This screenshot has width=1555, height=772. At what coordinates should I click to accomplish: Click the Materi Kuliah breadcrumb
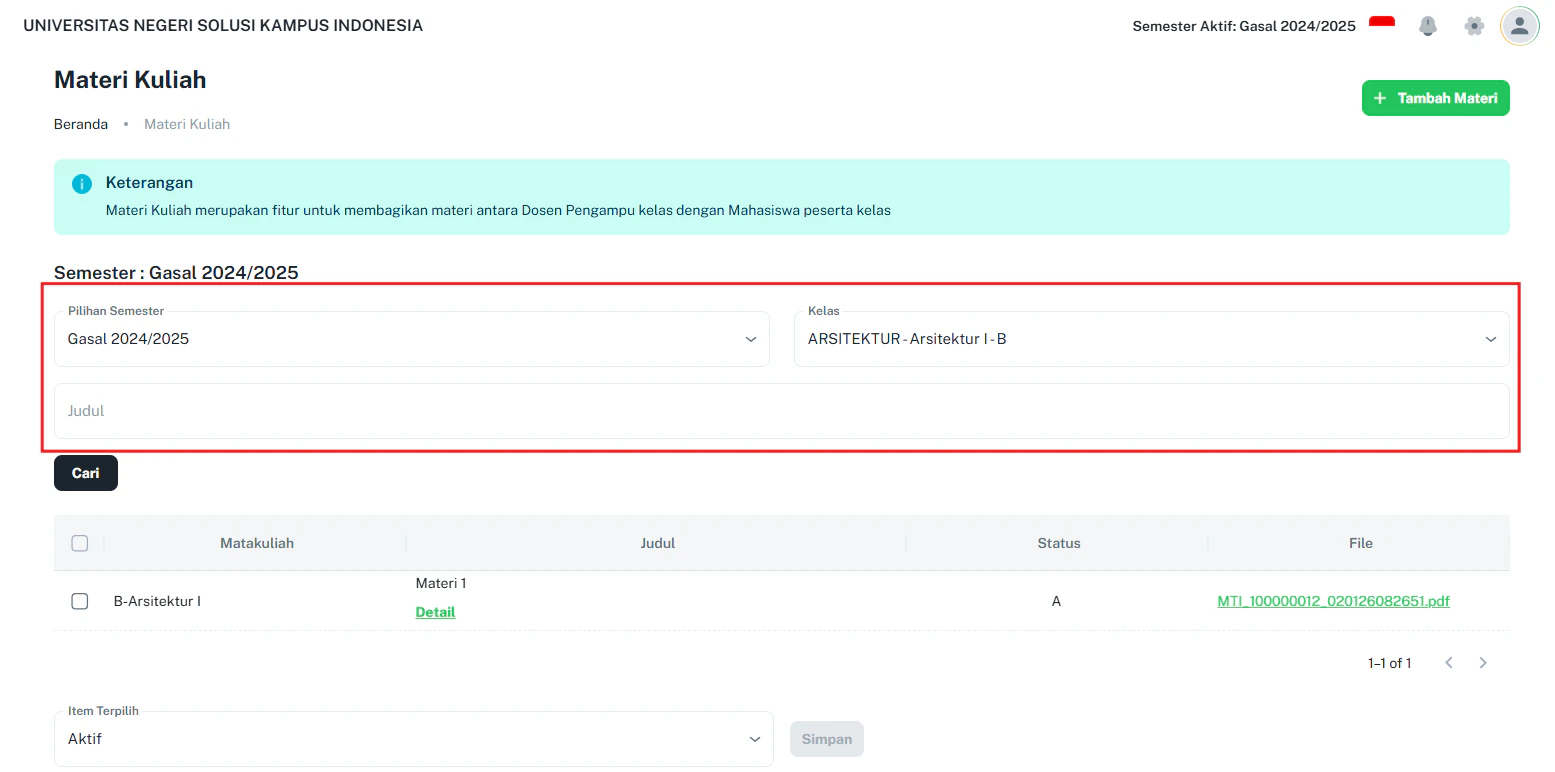click(187, 125)
